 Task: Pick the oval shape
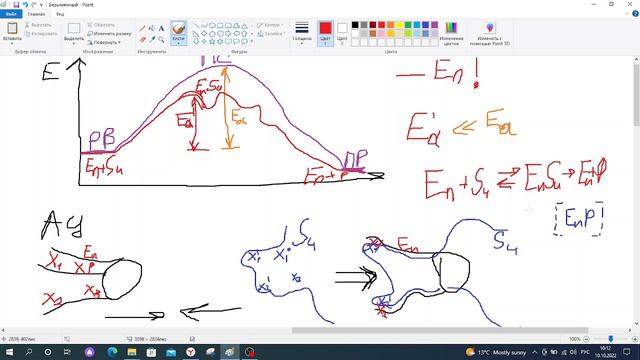[212, 25]
